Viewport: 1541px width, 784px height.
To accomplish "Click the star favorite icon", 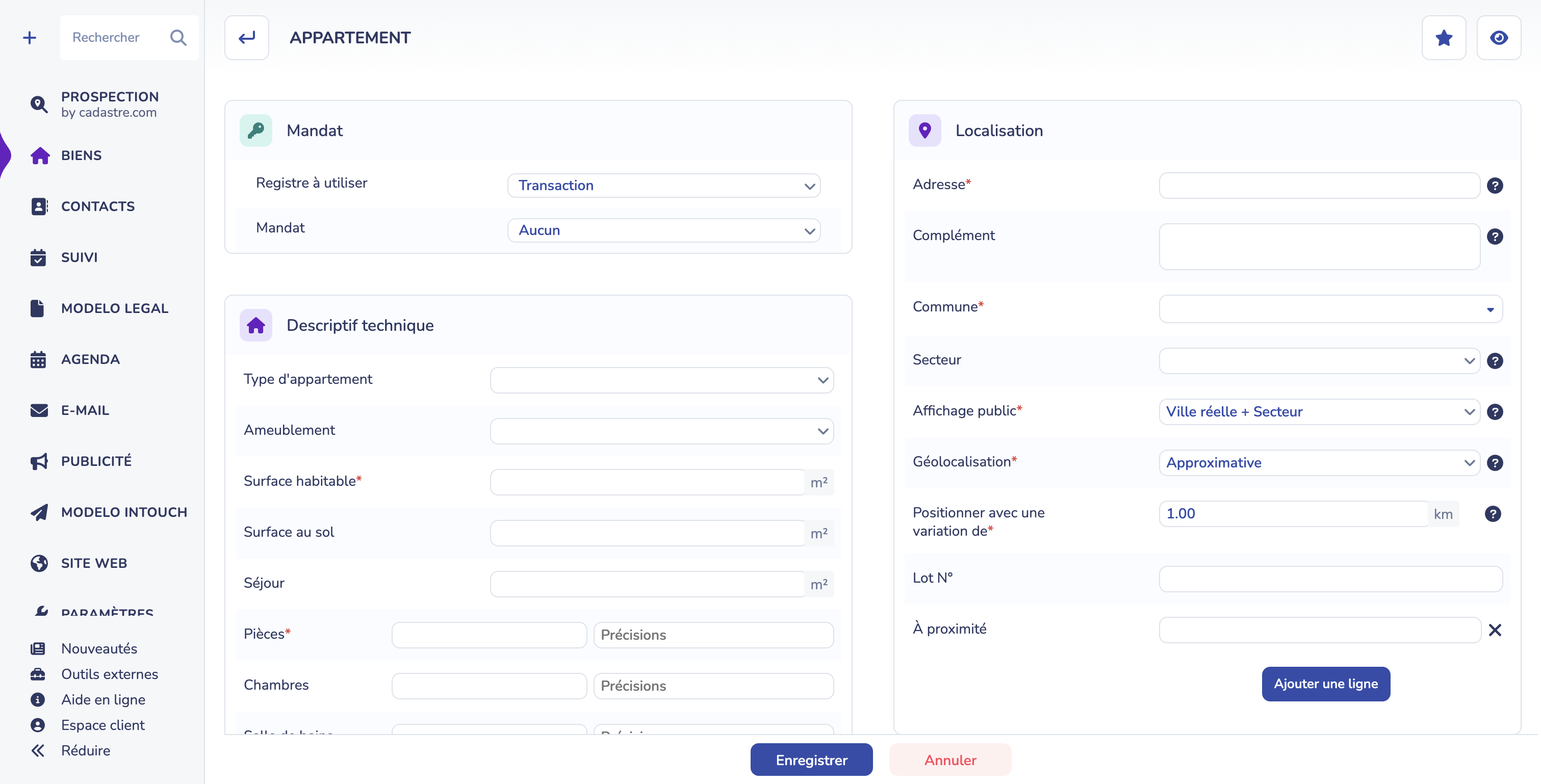I will [x=1444, y=38].
